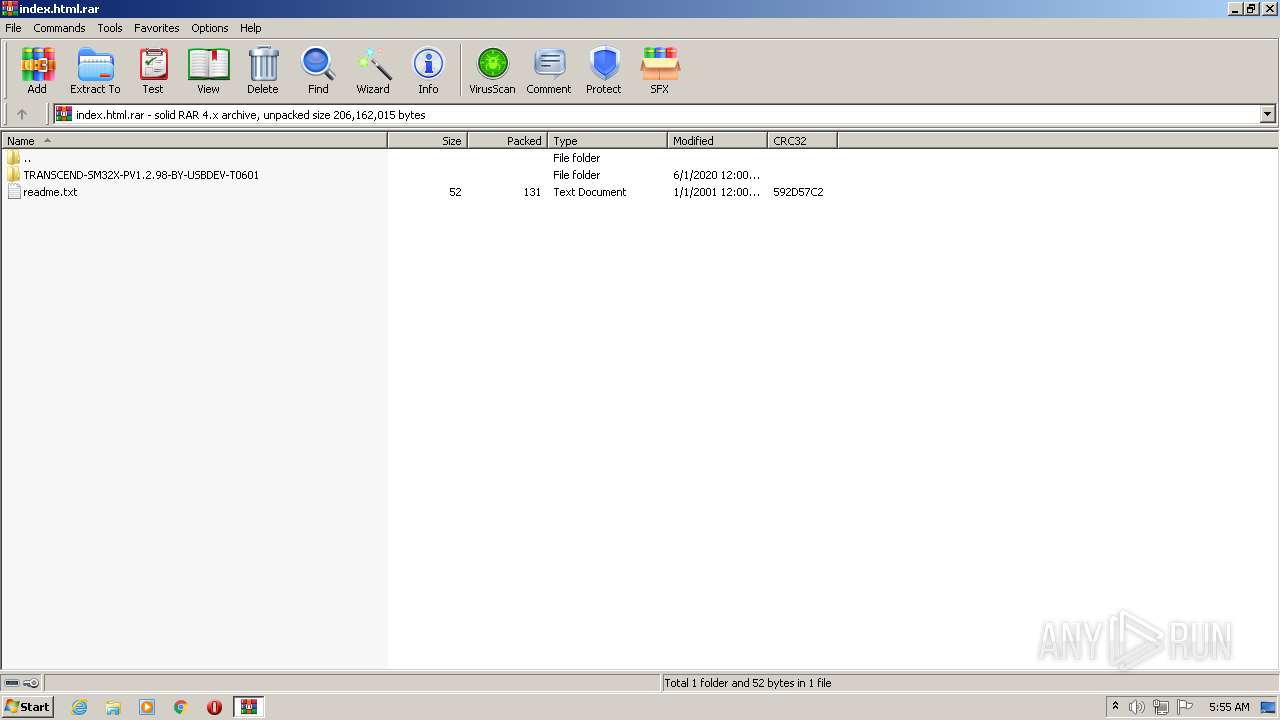Click status bar text 'Total 1 folder and 52 bytes'
Image resolution: width=1280 pixels, height=720 pixels.
pyautogui.click(x=748, y=683)
